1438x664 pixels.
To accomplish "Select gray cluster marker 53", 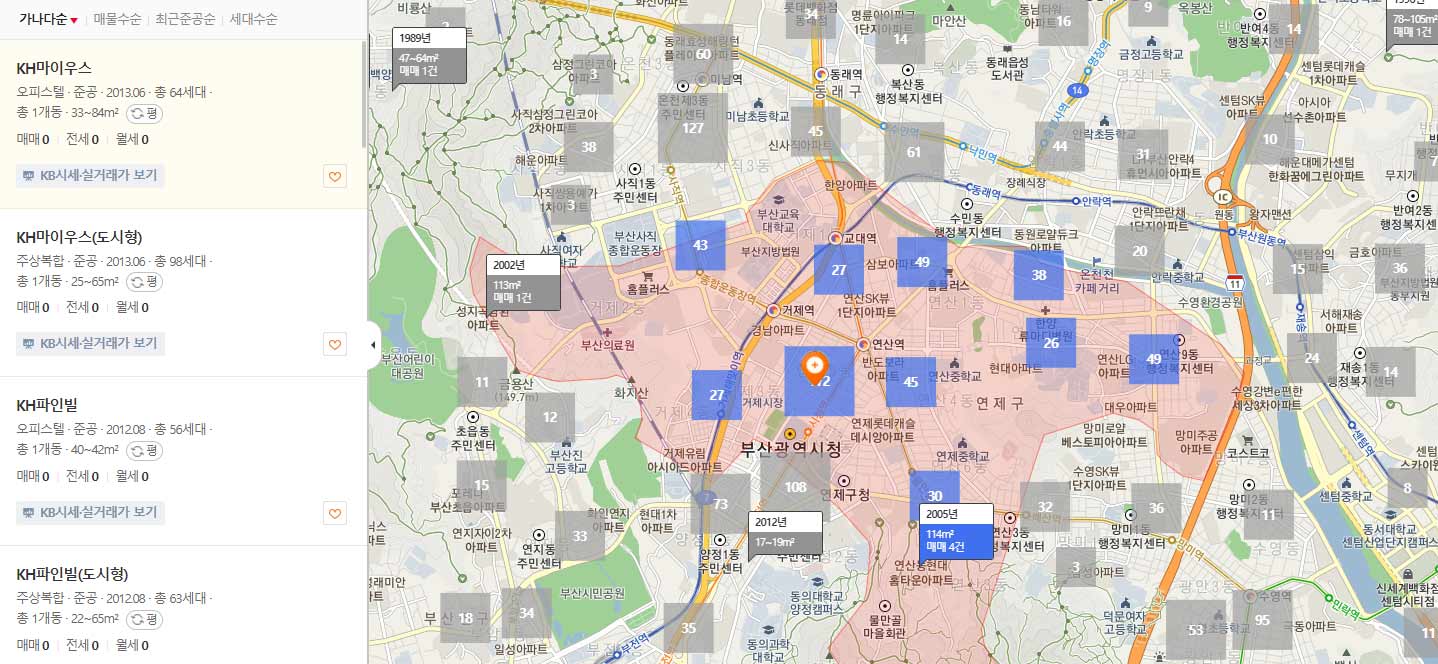I will tap(1195, 630).
